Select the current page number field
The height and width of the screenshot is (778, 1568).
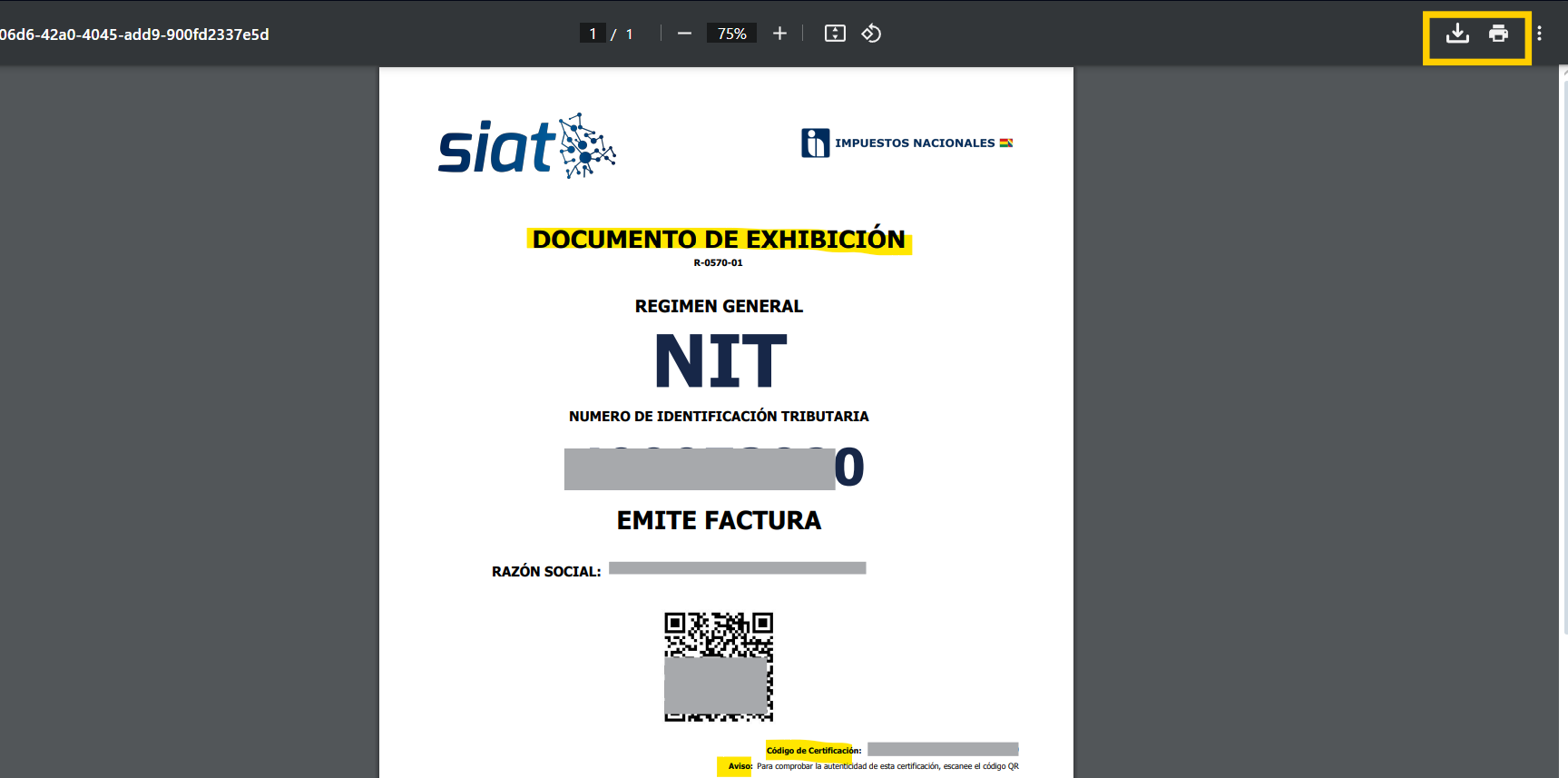tap(593, 34)
